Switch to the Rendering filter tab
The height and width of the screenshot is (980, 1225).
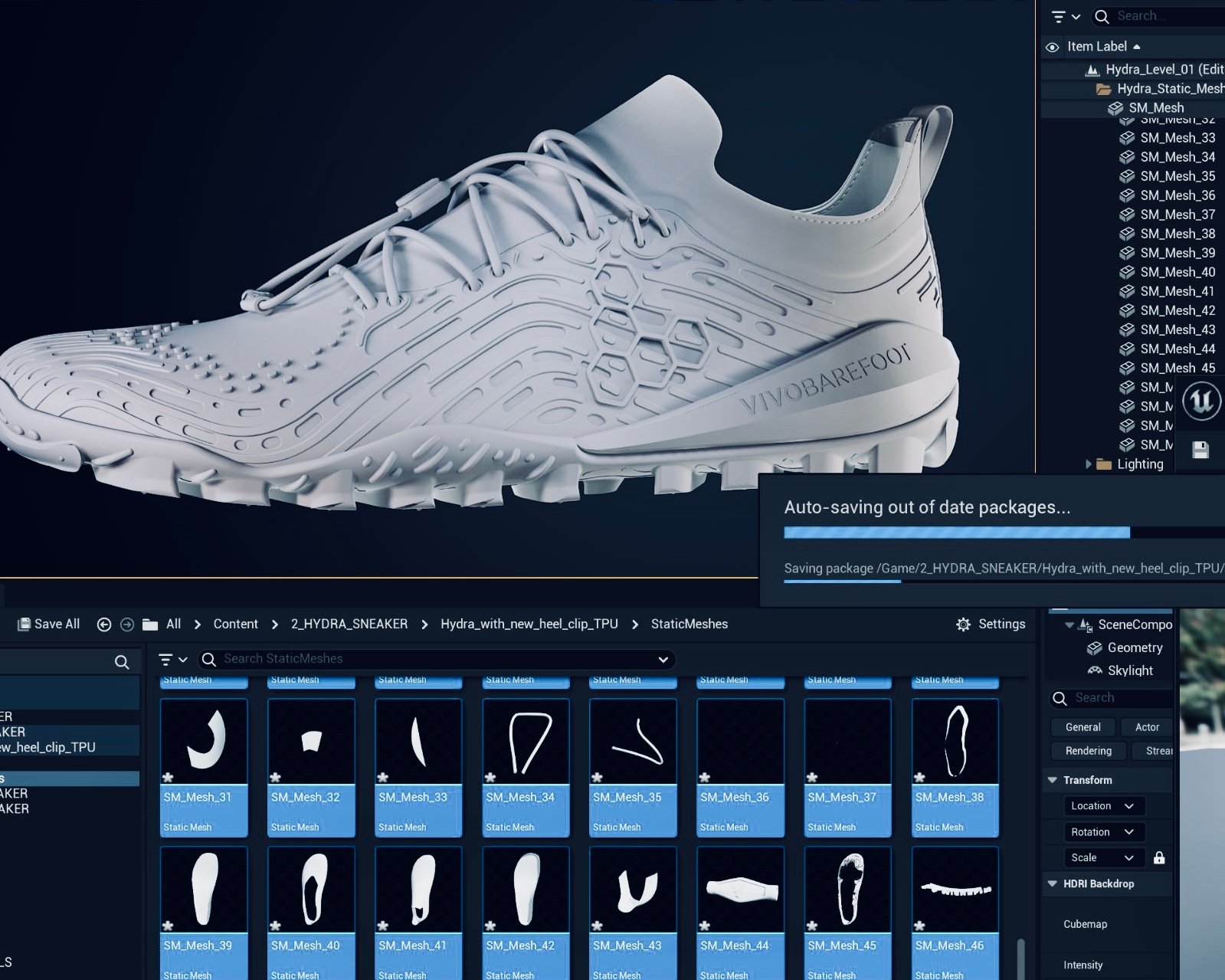[x=1088, y=751]
